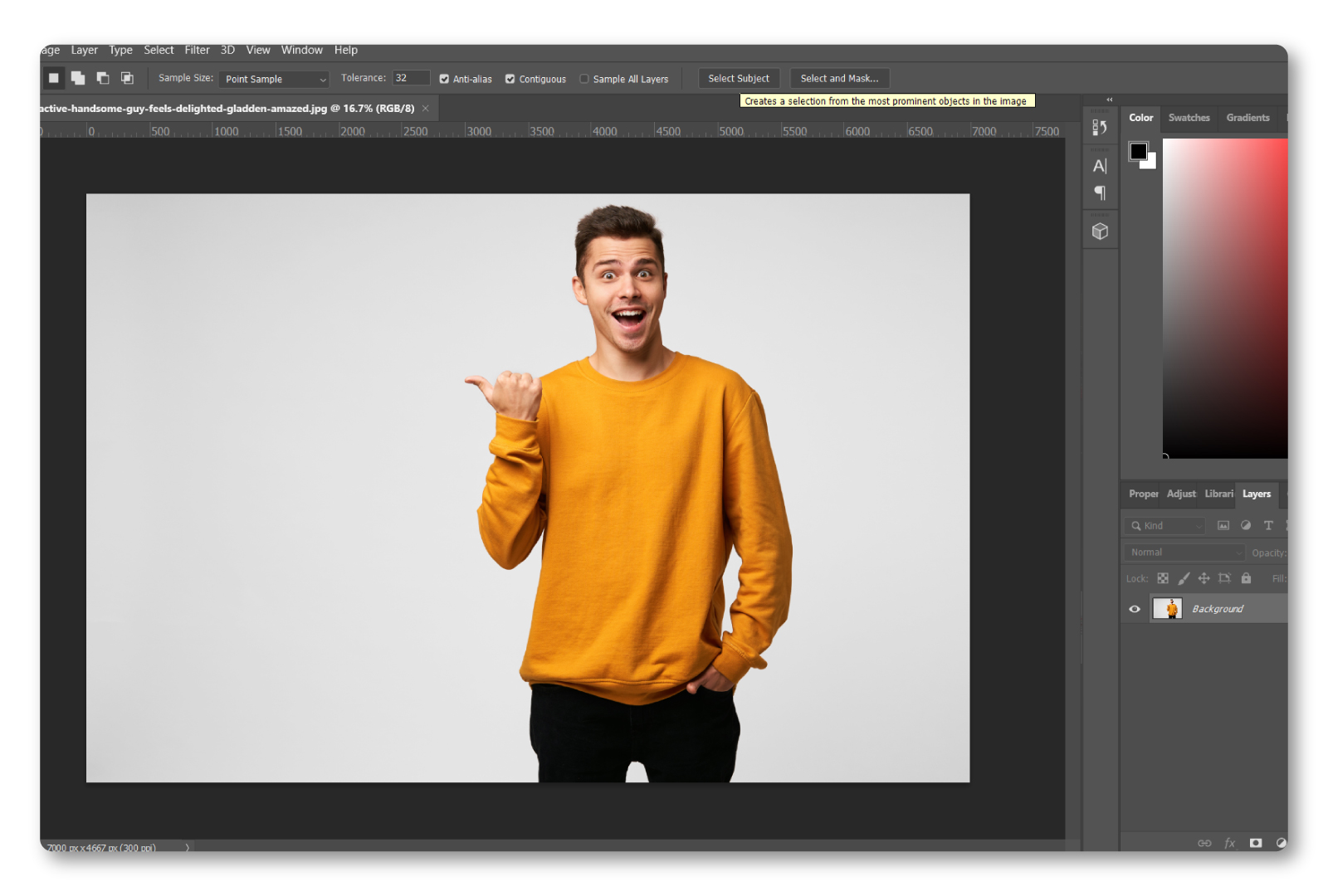1328x896 pixels.
Task: Open the Character panel icon
Action: (1100, 166)
